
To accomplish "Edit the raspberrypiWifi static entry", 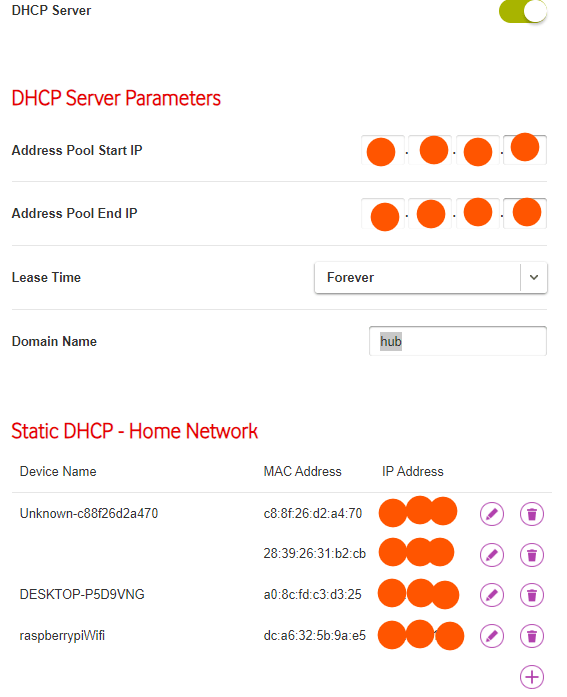I will pyautogui.click(x=492, y=636).
